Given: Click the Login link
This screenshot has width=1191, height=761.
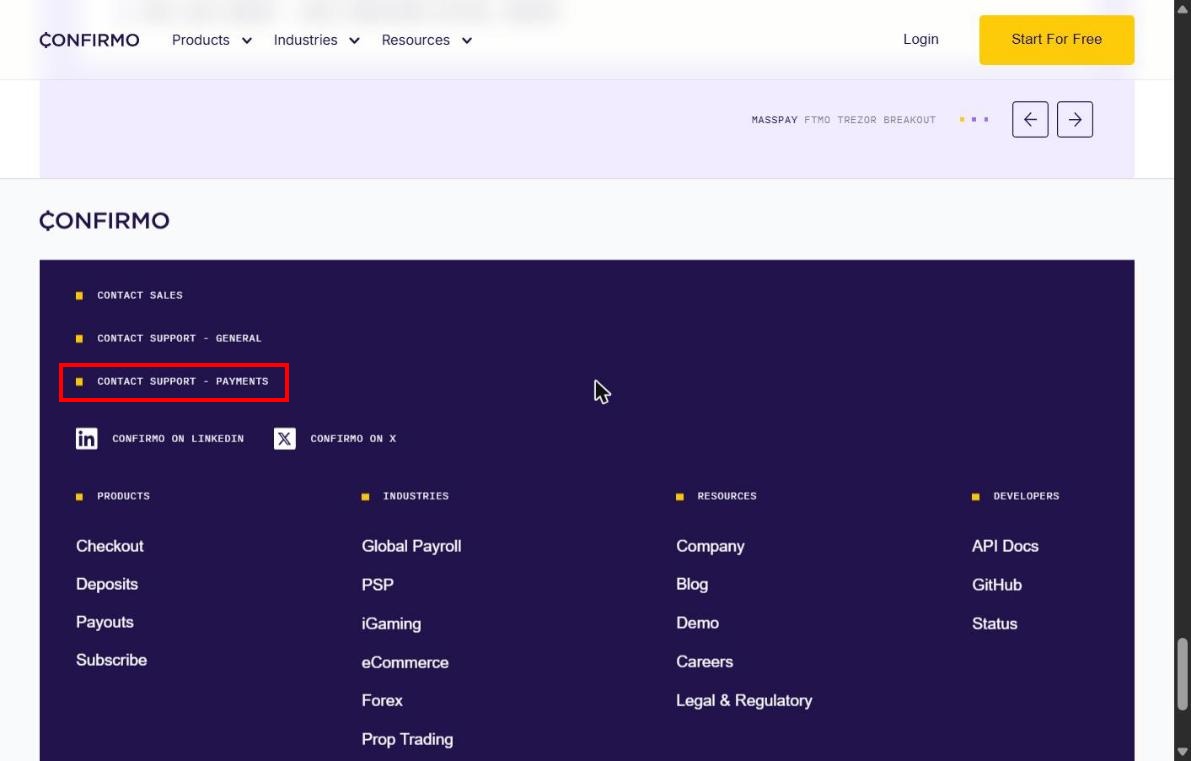Looking at the screenshot, I should click(x=921, y=39).
